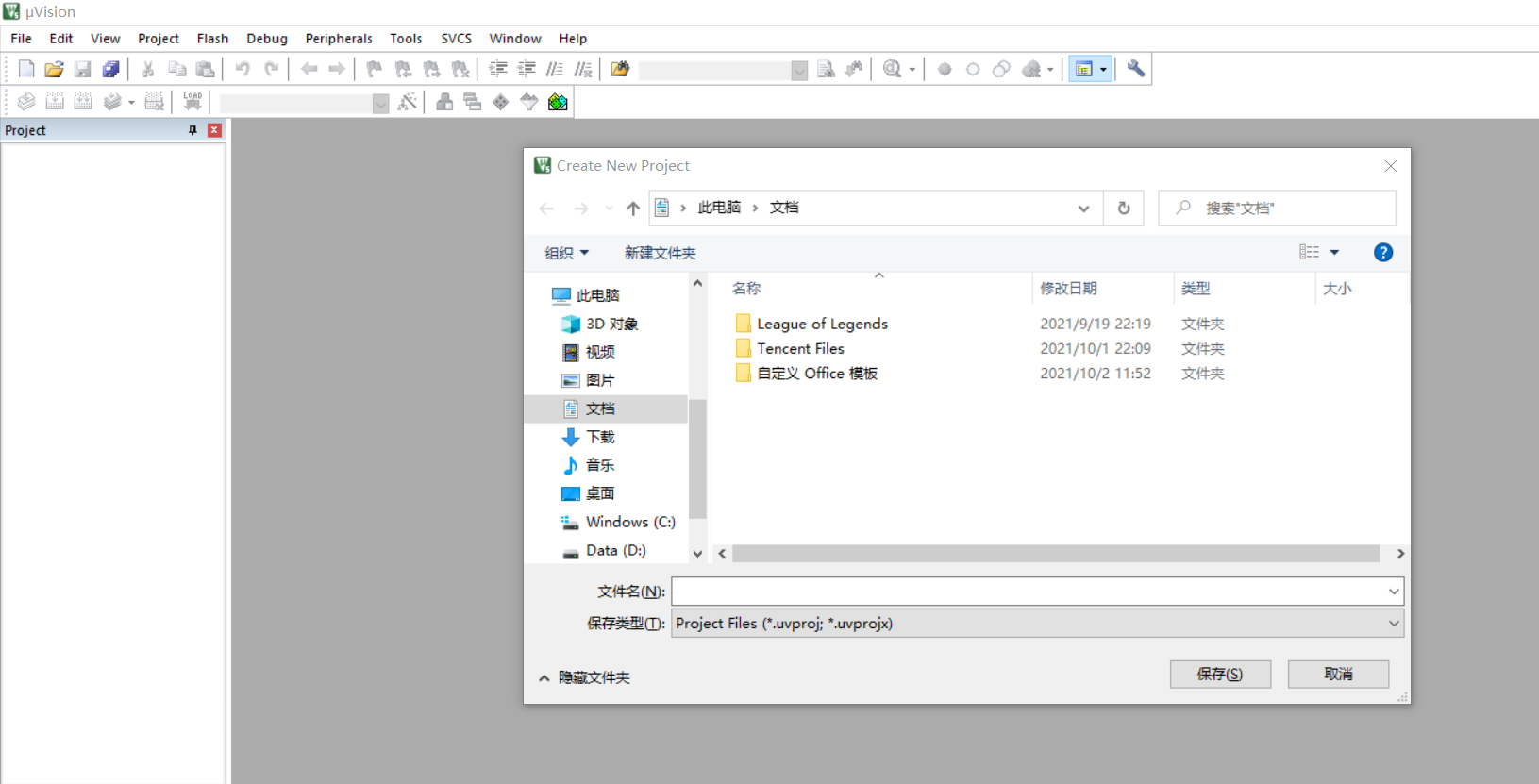Click the up-one-level arrow button
The width and height of the screenshot is (1539, 784).
(x=633, y=209)
